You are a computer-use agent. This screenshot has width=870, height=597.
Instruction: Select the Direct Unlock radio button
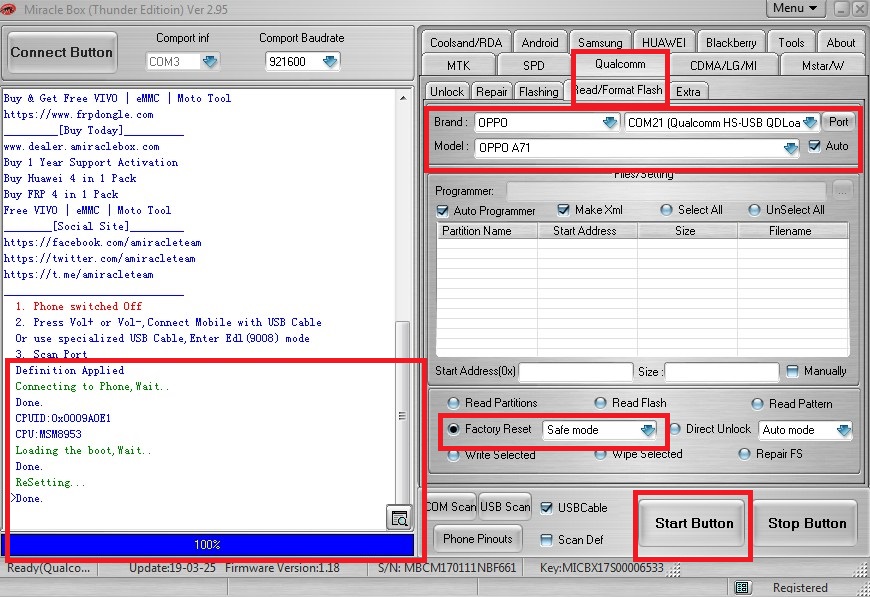click(675, 429)
